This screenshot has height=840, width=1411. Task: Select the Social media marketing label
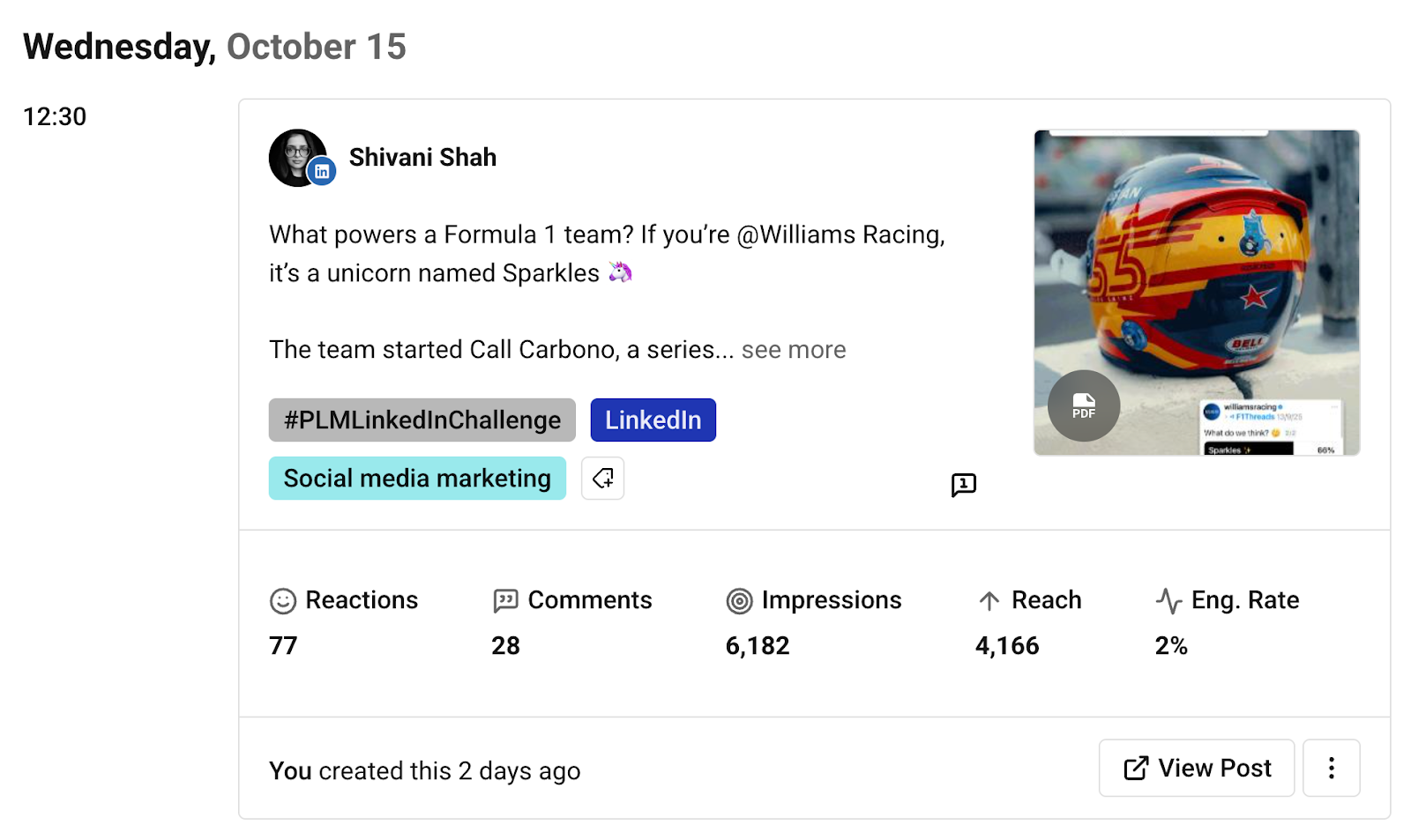(x=416, y=478)
